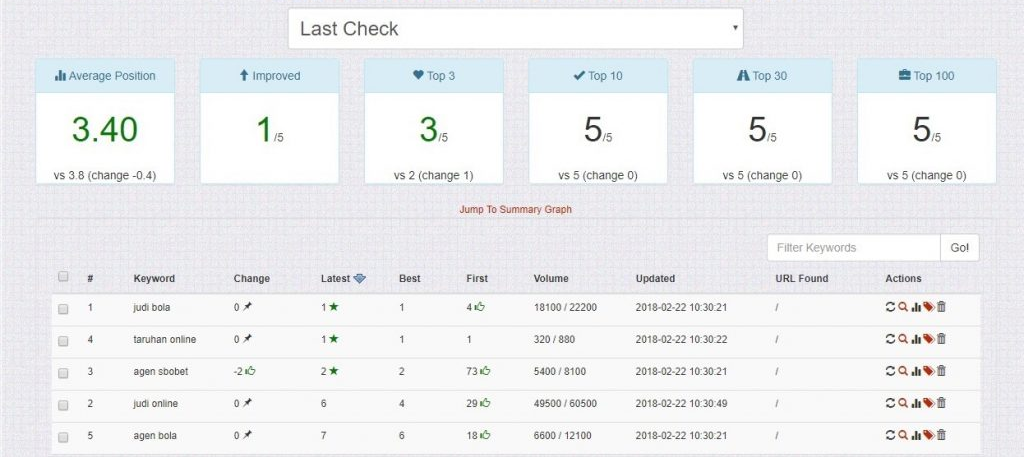1024x457 pixels.
Task: Delete the agen bola keyword
Action: point(941,435)
